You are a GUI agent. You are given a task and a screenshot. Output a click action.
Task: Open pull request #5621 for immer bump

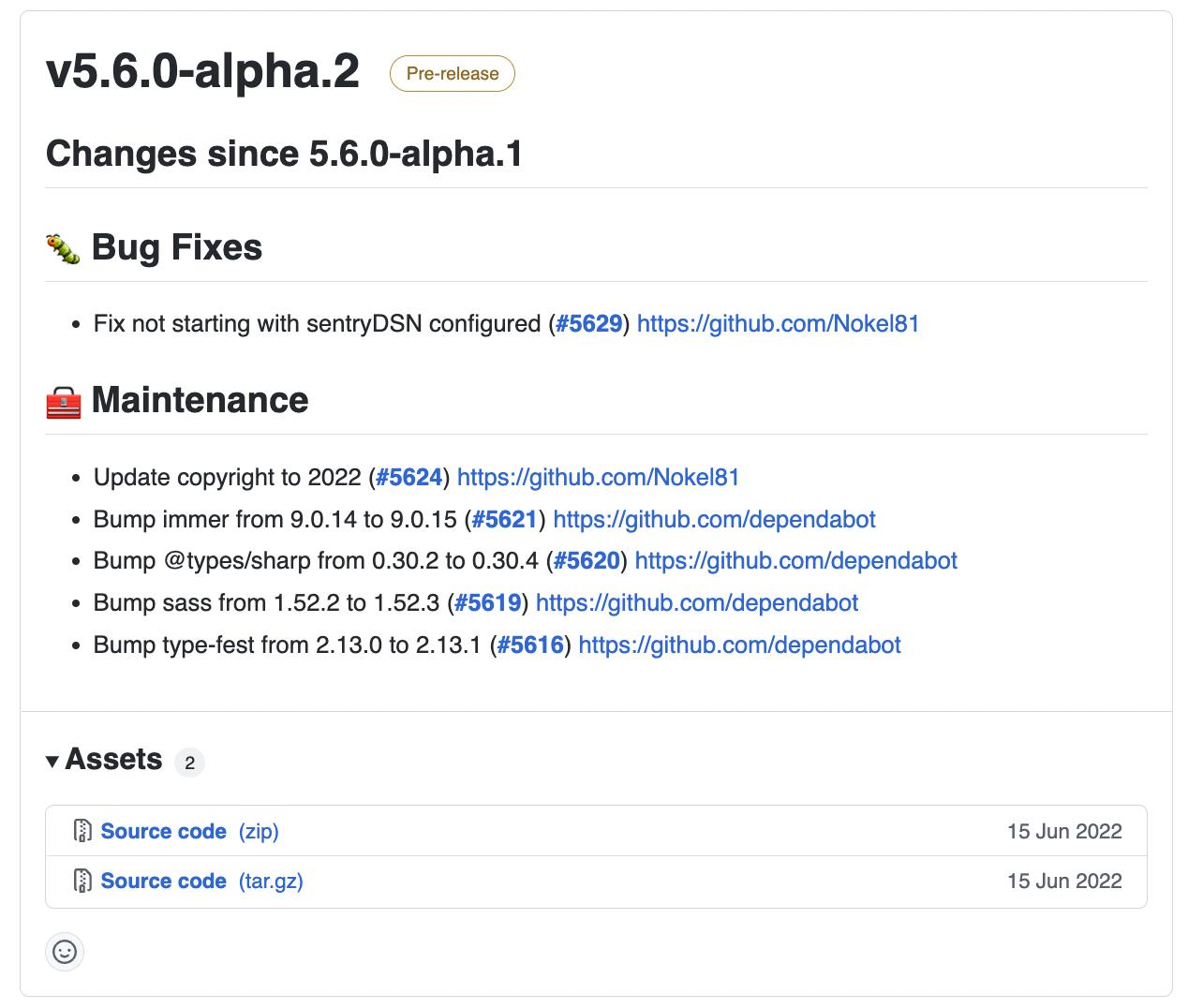coord(505,519)
